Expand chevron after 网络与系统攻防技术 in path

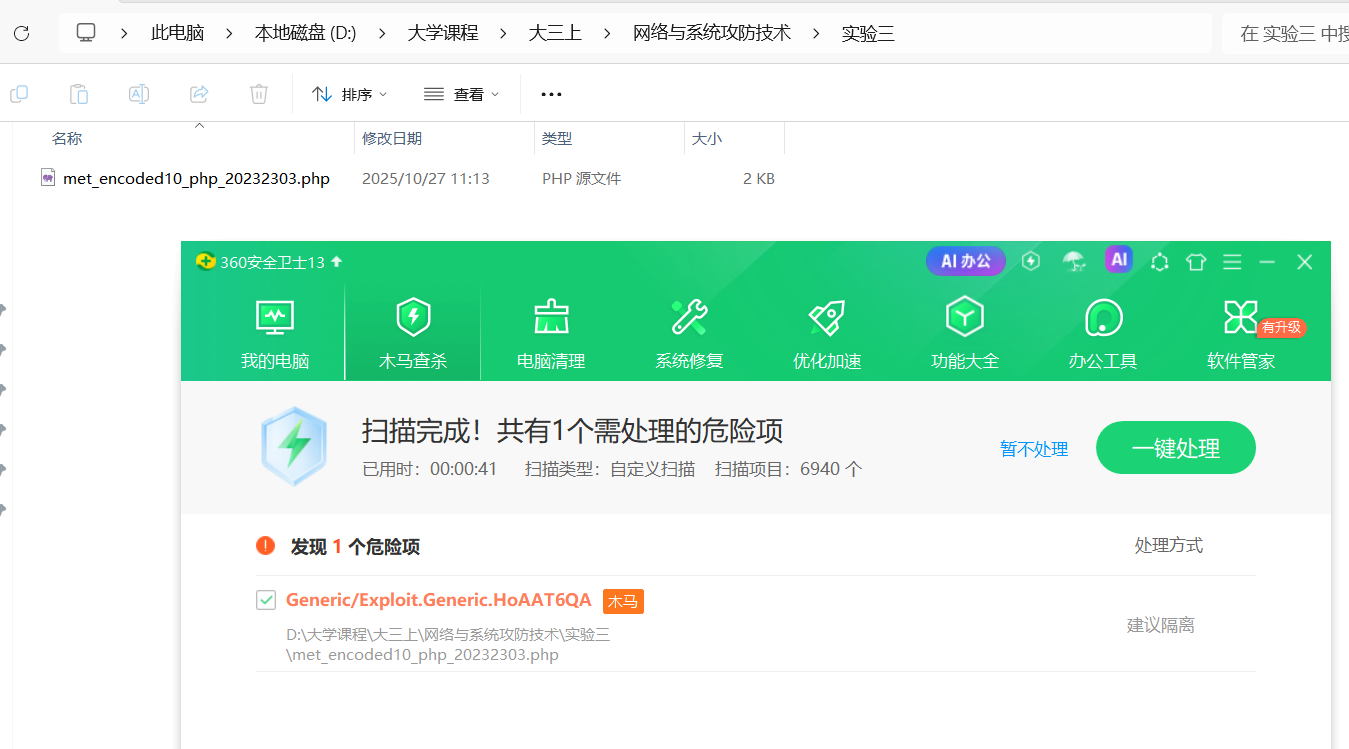tap(816, 33)
